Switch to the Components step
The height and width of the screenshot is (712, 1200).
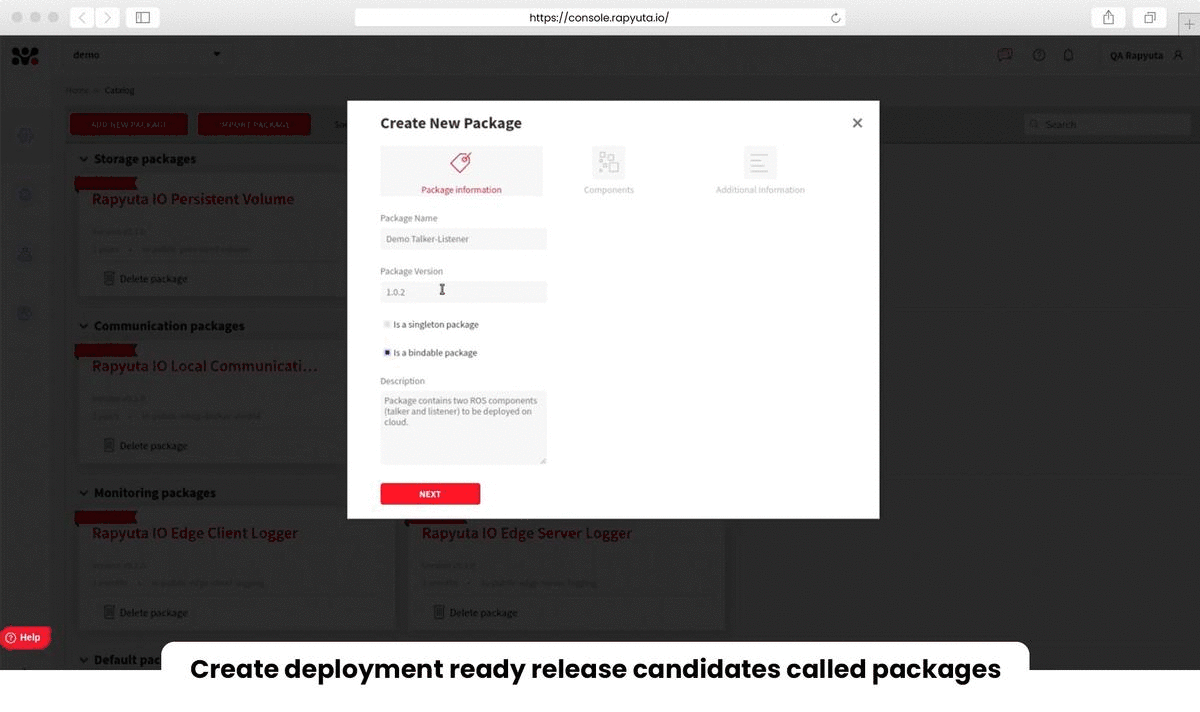608,171
